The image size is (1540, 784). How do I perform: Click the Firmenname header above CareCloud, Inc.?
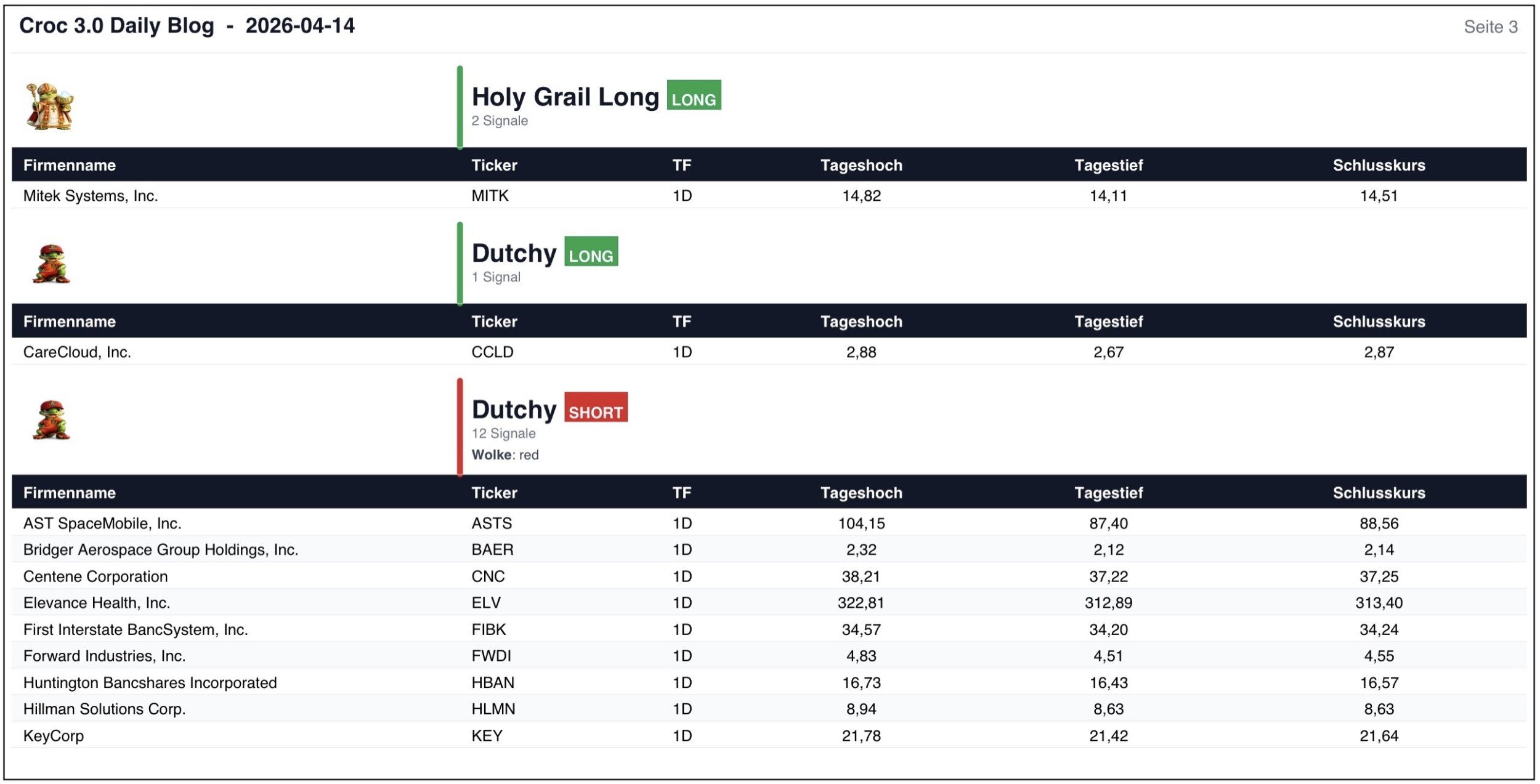(70, 321)
